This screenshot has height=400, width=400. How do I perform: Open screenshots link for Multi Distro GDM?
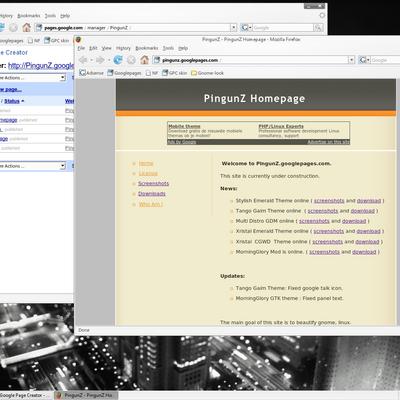314,221
